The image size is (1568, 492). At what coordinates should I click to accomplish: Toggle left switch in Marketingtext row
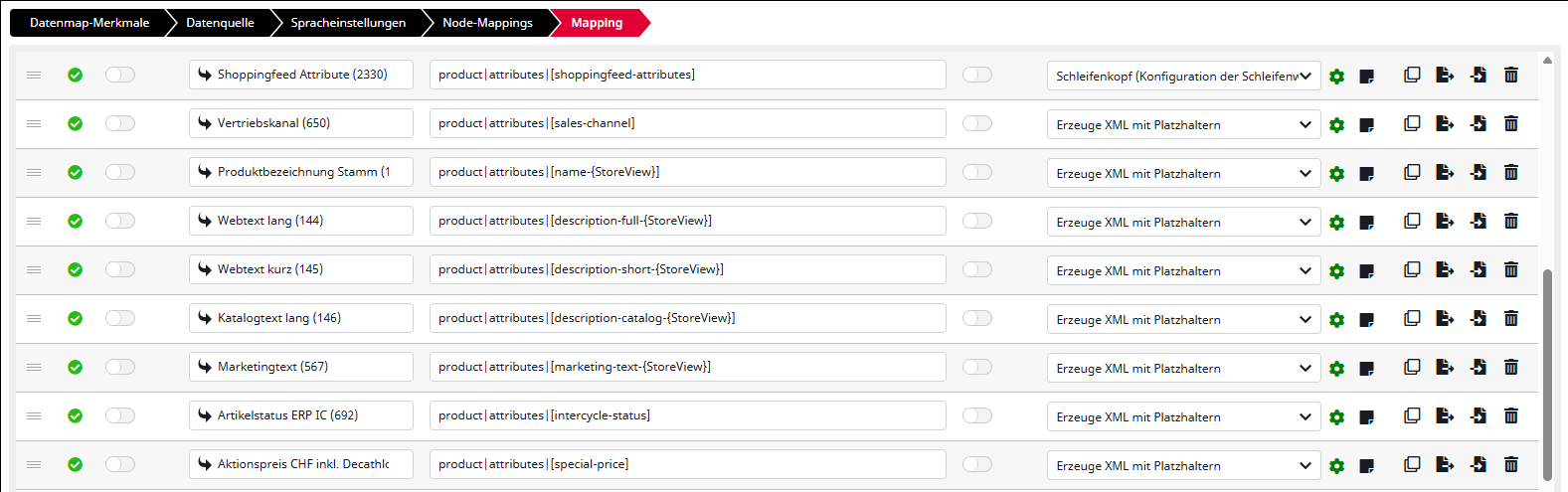tap(120, 367)
